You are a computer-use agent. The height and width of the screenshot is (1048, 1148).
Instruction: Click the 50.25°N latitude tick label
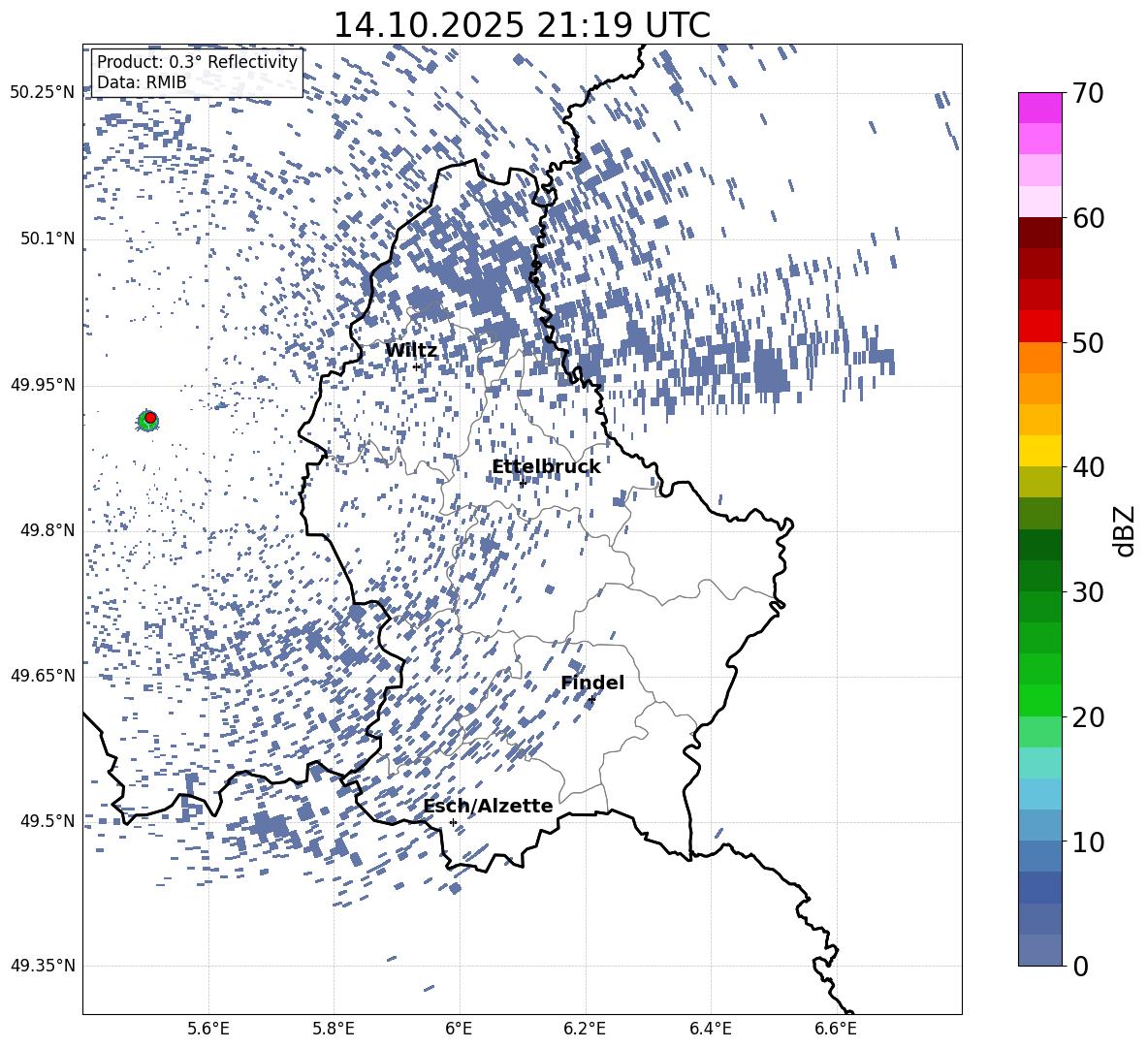pos(44,93)
